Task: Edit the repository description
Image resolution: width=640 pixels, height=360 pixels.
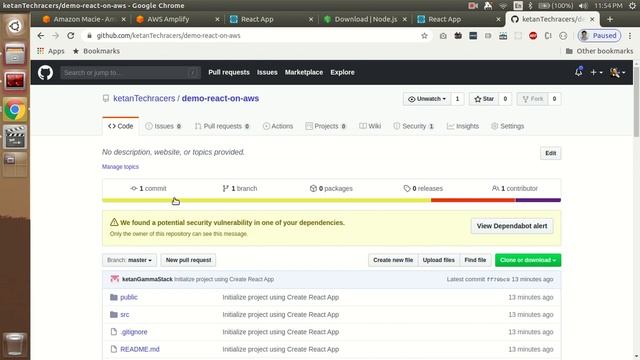Action: click(x=550, y=153)
